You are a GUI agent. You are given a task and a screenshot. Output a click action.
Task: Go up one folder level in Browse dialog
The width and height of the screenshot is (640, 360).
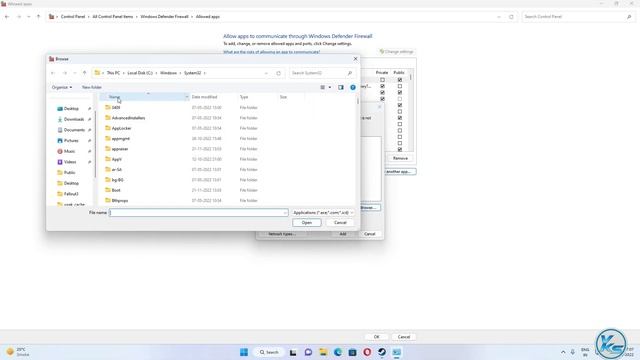tap(84, 73)
